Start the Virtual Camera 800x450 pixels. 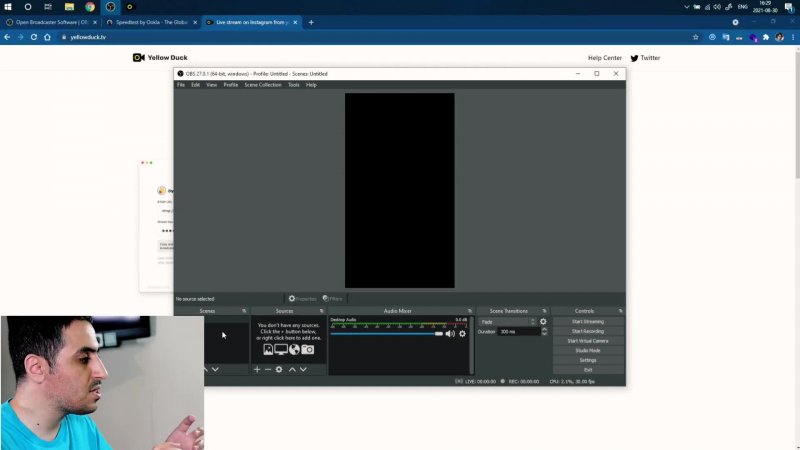point(588,341)
